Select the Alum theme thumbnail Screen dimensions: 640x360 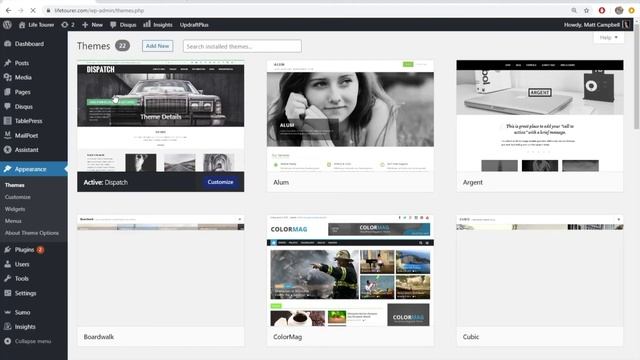[x=350, y=116]
